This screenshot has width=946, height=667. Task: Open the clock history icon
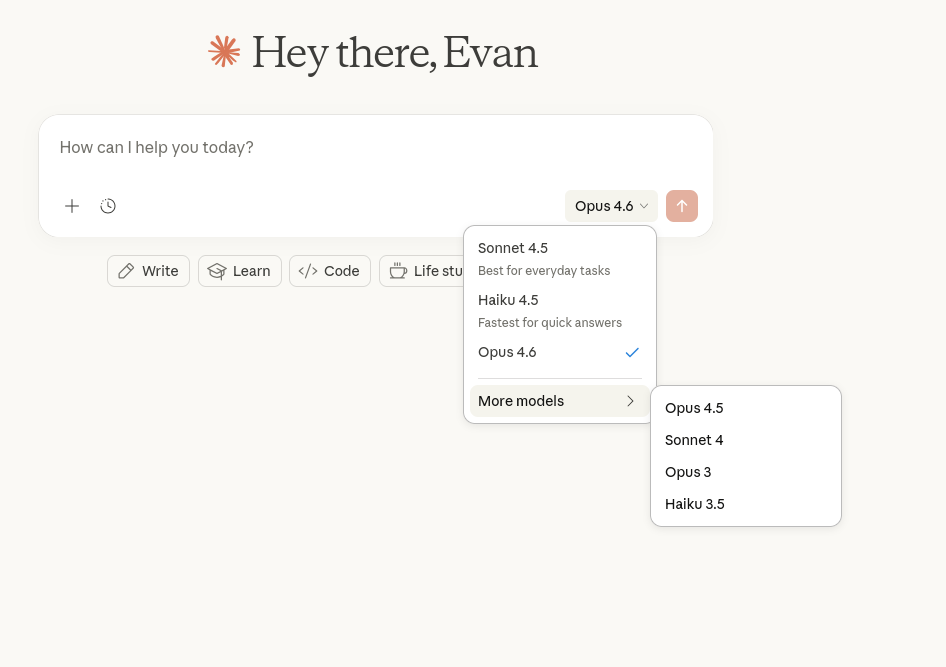pos(108,206)
